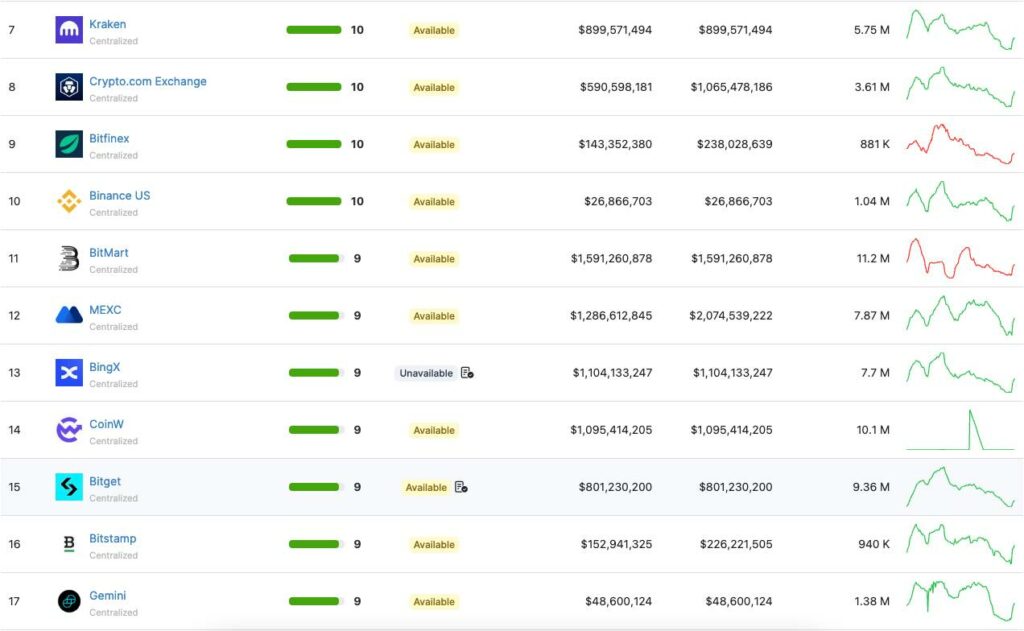Open the Binance US exchange link
This screenshot has height=631, width=1024.
click(120, 195)
